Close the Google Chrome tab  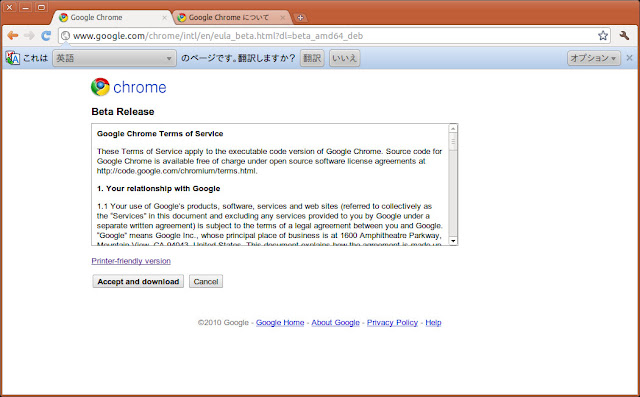point(164,18)
